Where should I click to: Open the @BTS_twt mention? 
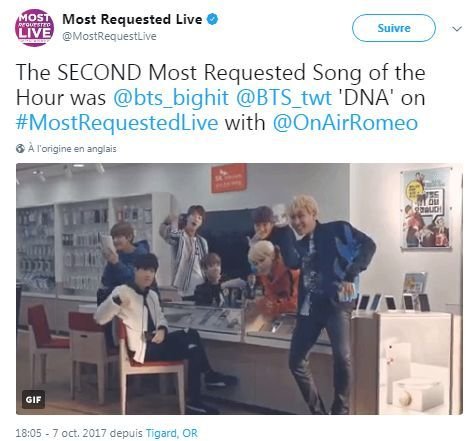coord(284,98)
